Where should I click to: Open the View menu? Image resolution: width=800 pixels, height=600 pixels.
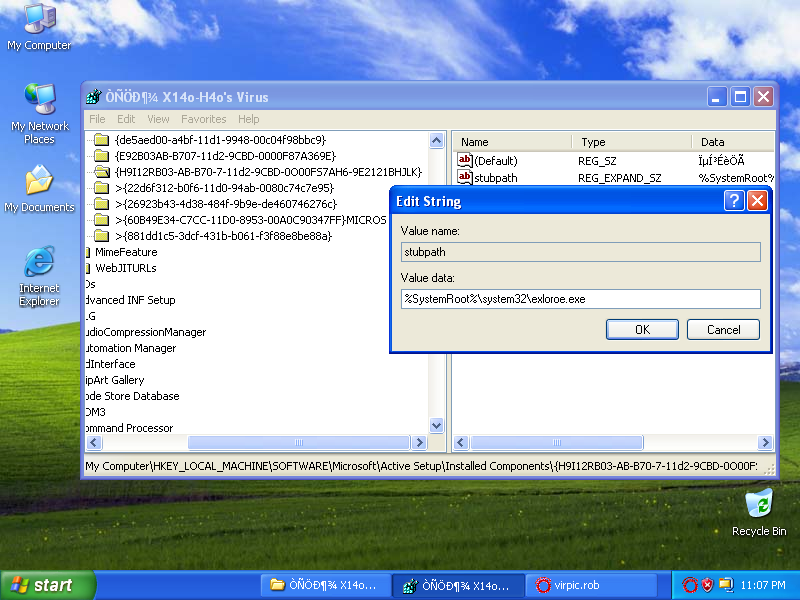point(158,119)
